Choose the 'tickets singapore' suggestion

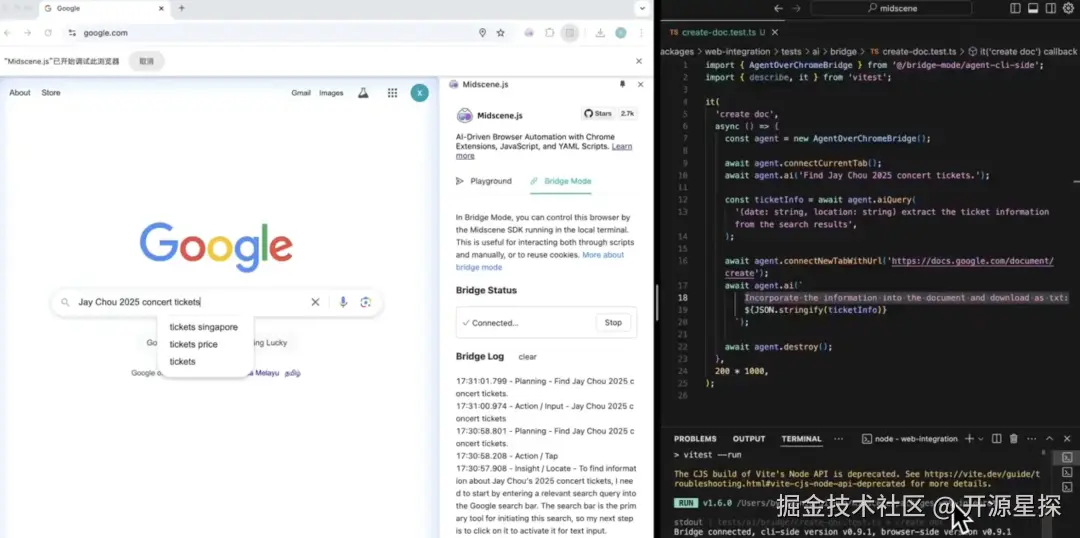(204, 327)
